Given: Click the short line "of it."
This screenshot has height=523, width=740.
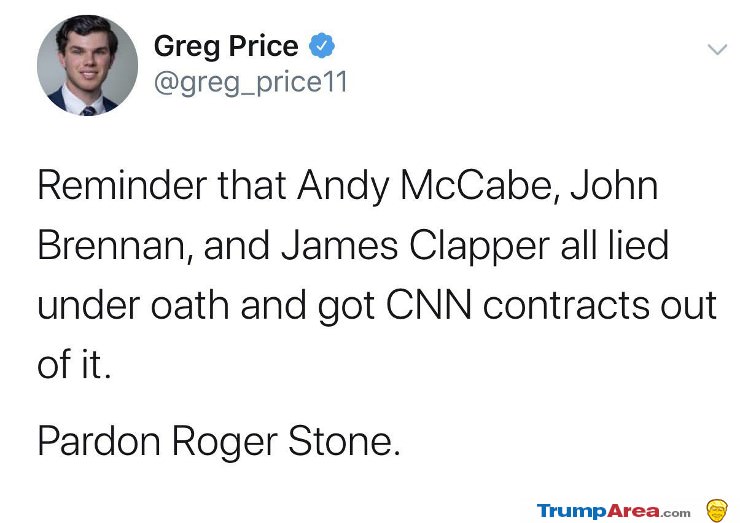Looking at the screenshot, I should coord(75,364).
